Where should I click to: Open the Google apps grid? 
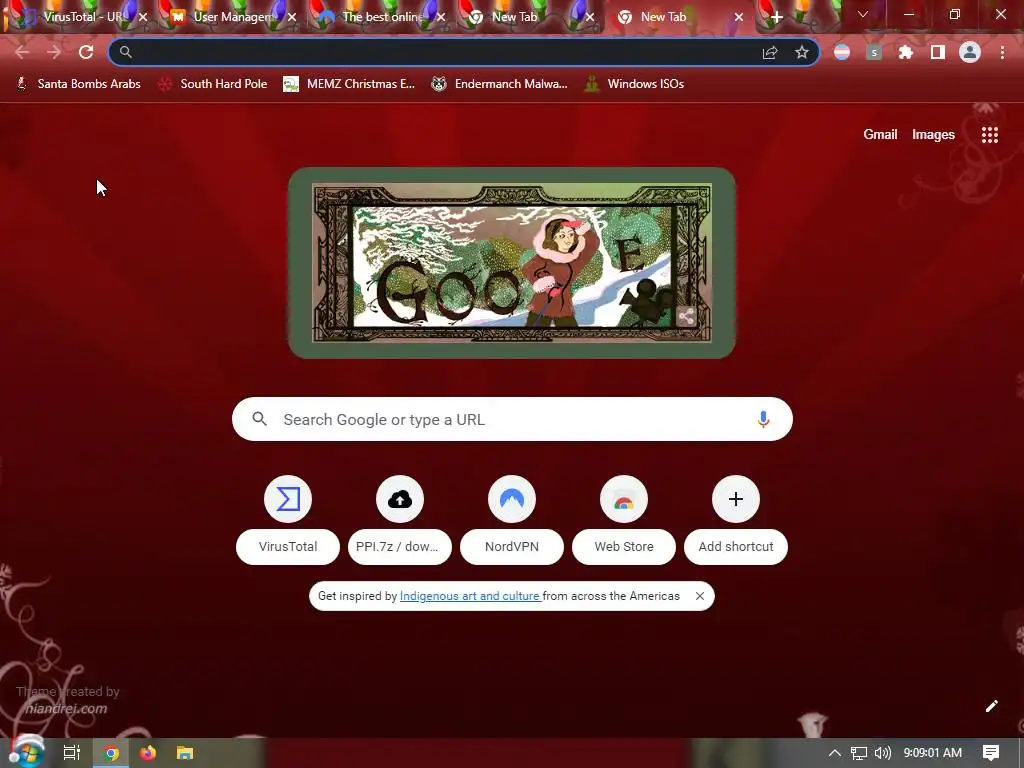click(990, 135)
